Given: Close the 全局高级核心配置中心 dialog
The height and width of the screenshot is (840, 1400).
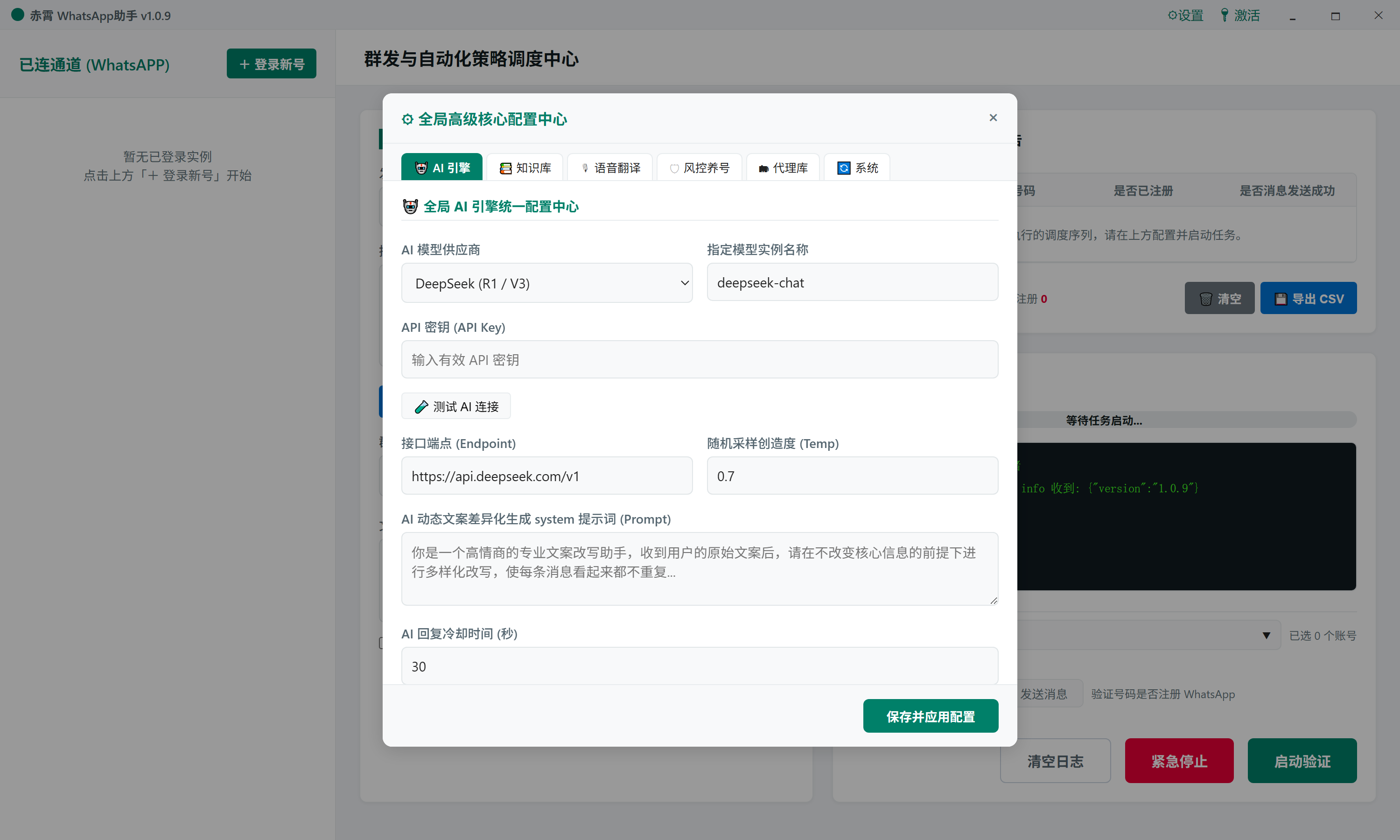Looking at the screenshot, I should [x=993, y=118].
